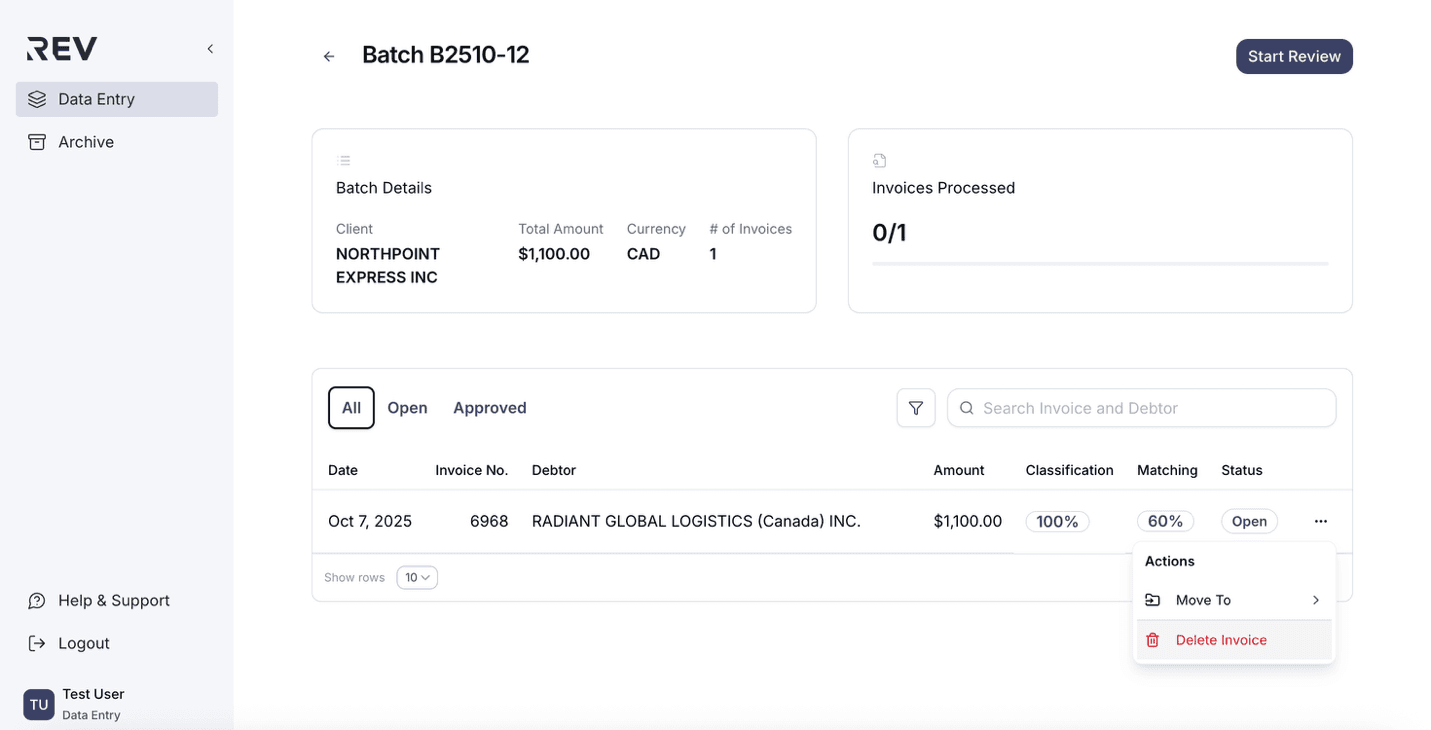
Task: Open the Show rows dropdown
Action: coord(417,578)
